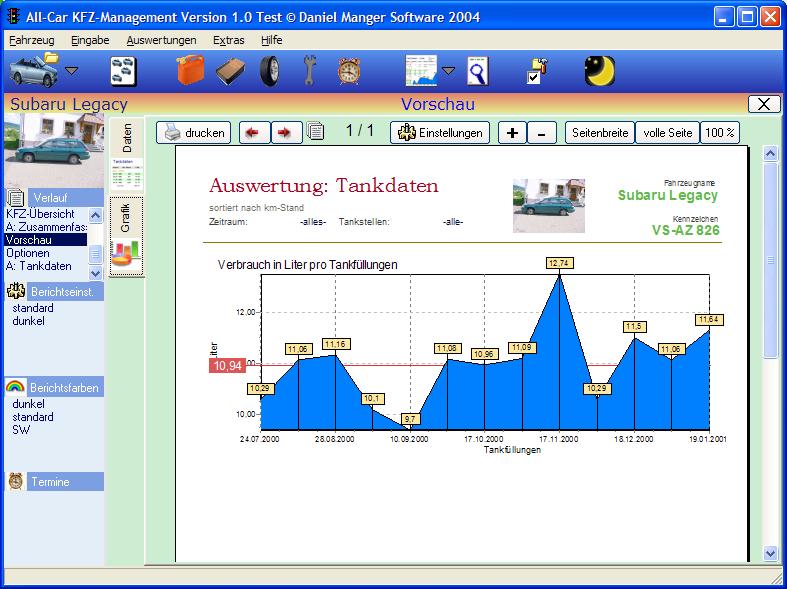This screenshot has width=787, height=589.
Task: Open the Fahrzeug menu
Action: click(32, 40)
